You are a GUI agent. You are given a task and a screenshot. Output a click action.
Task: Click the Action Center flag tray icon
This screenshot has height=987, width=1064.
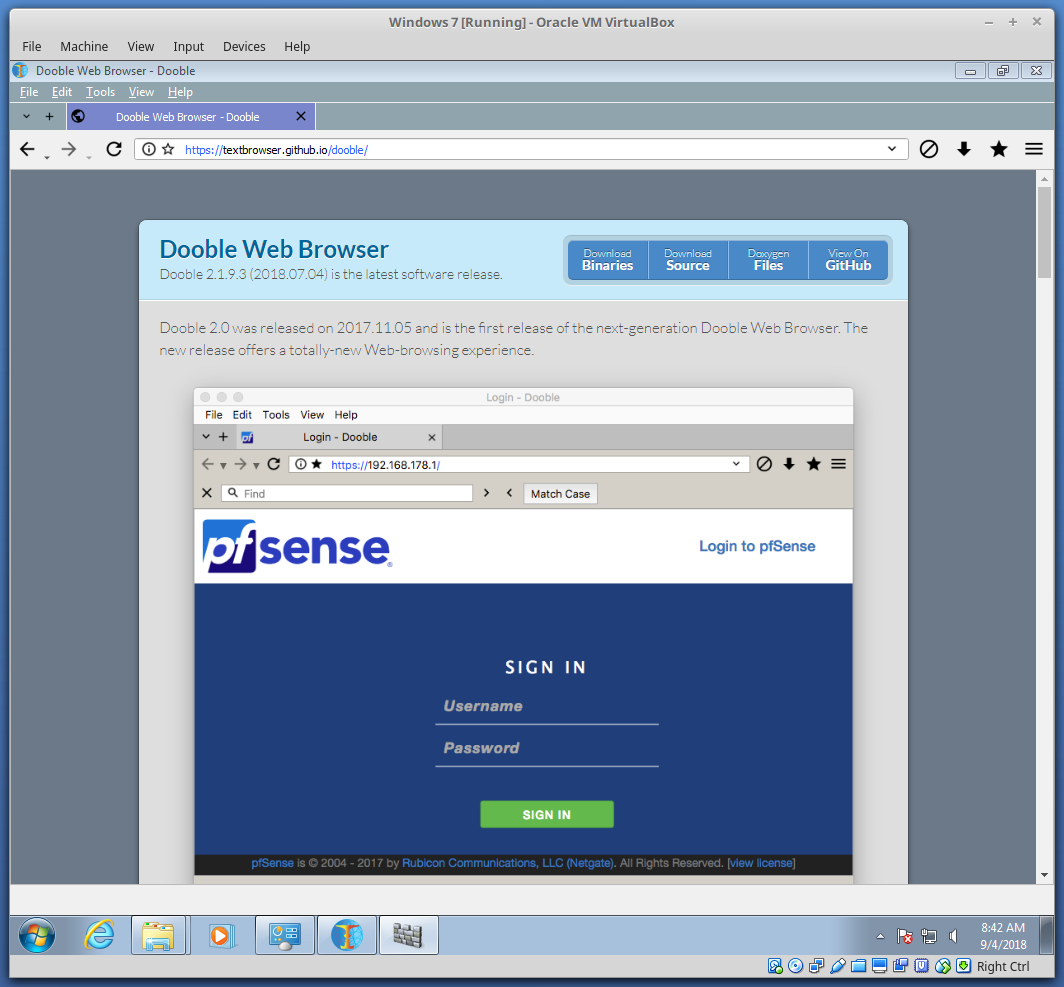(904, 936)
